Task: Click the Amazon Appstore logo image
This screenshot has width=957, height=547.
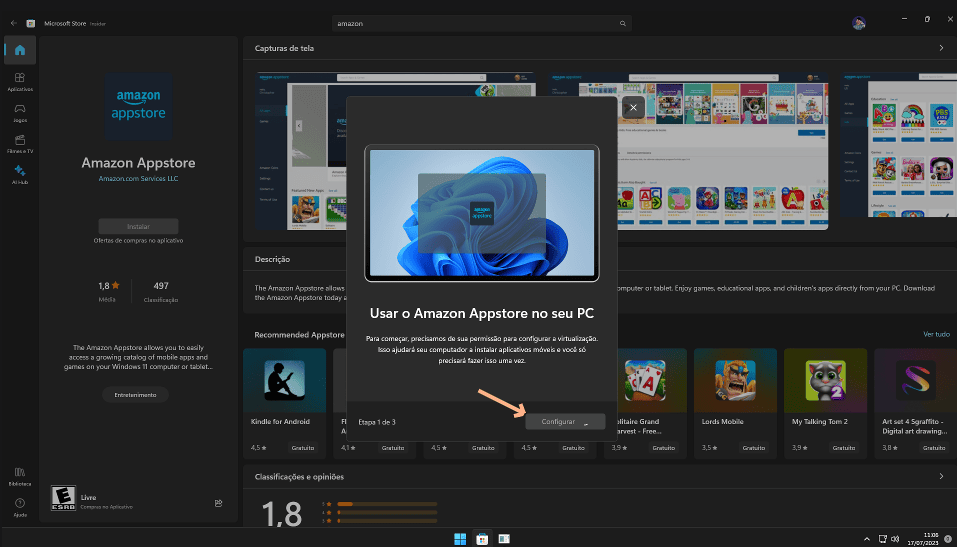Action: [x=139, y=107]
